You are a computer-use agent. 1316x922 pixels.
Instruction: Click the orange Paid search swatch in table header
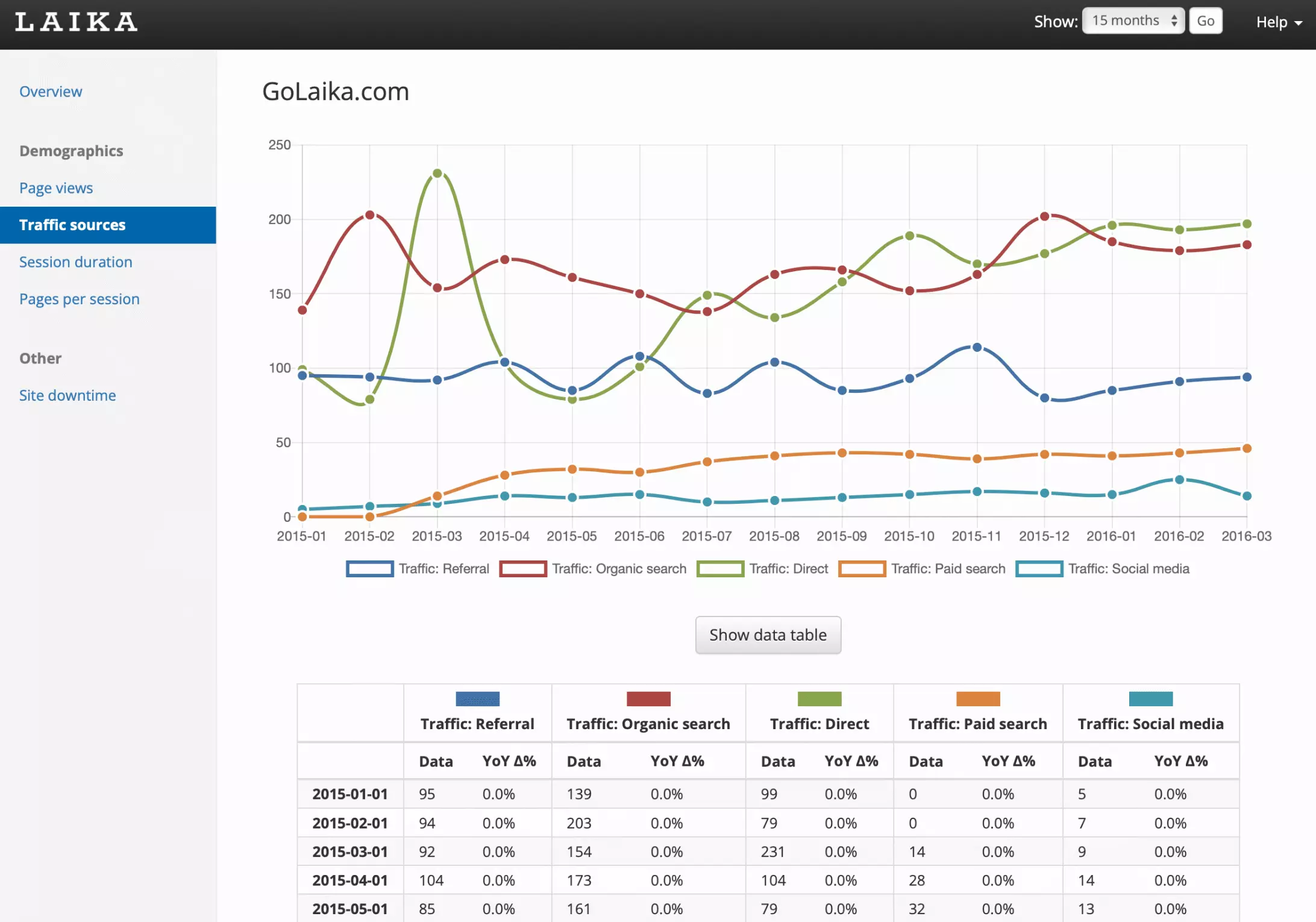click(978, 699)
